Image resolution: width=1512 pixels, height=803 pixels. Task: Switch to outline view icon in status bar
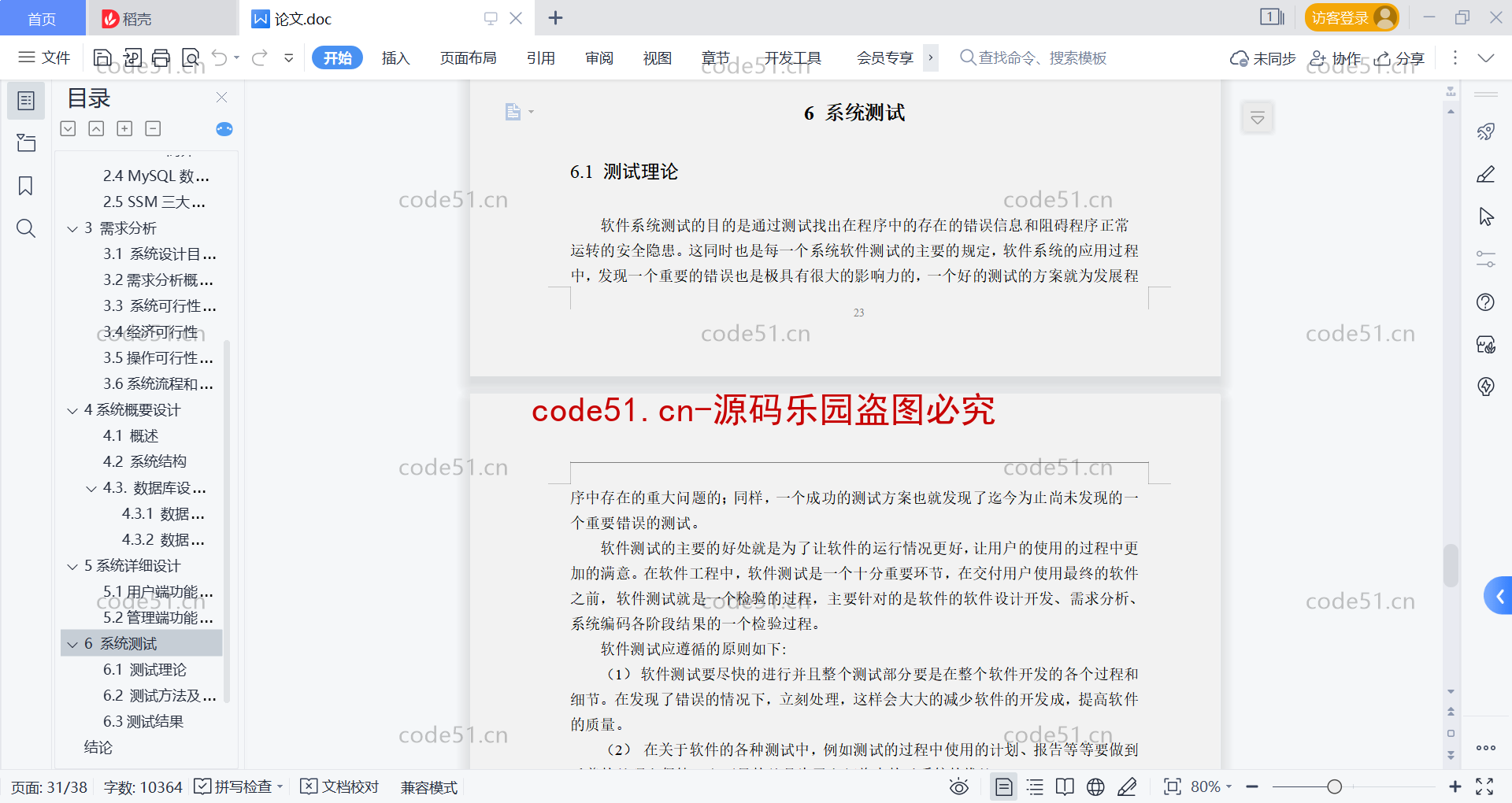[x=1035, y=786]
